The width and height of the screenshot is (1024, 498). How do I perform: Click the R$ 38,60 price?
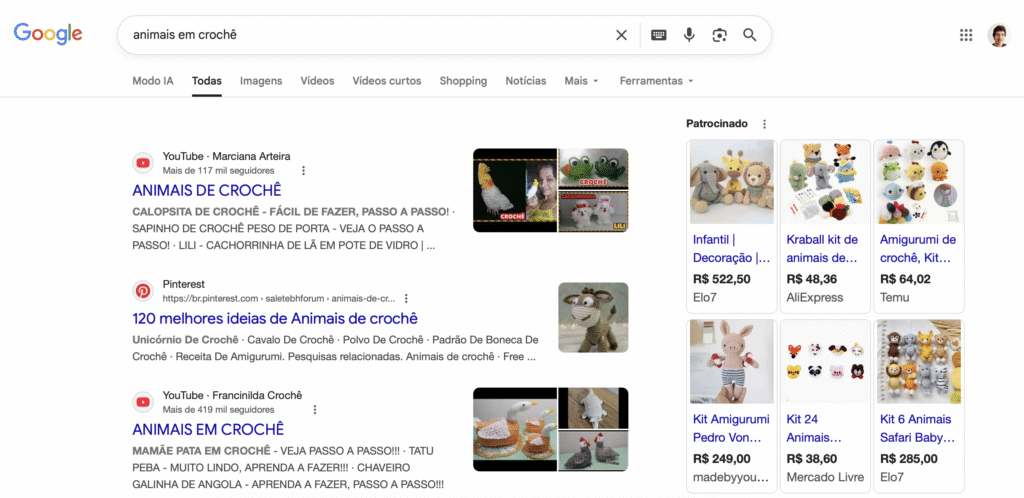point(812,459)
